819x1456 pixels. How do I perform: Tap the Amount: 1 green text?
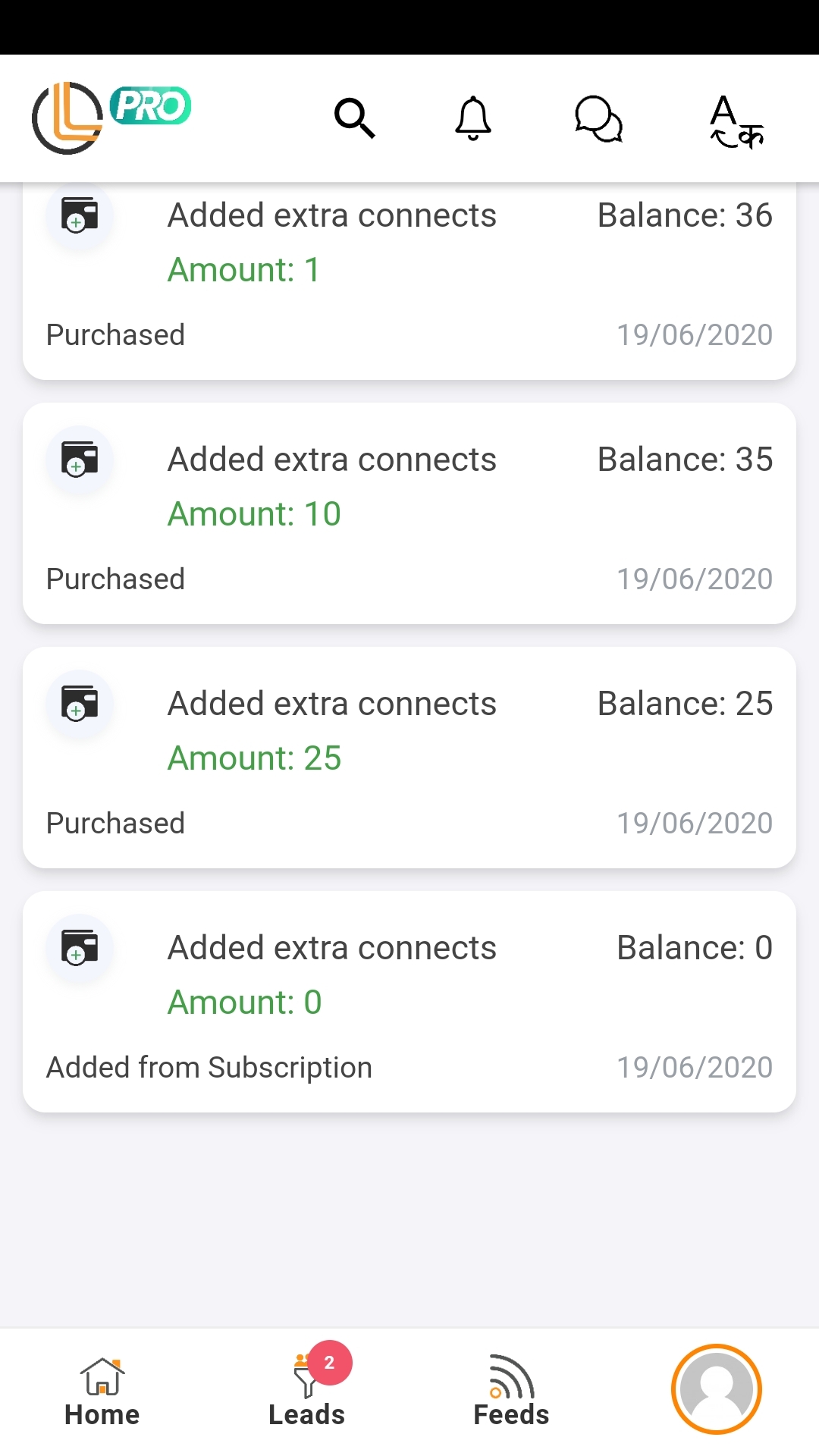click(243, 270)
